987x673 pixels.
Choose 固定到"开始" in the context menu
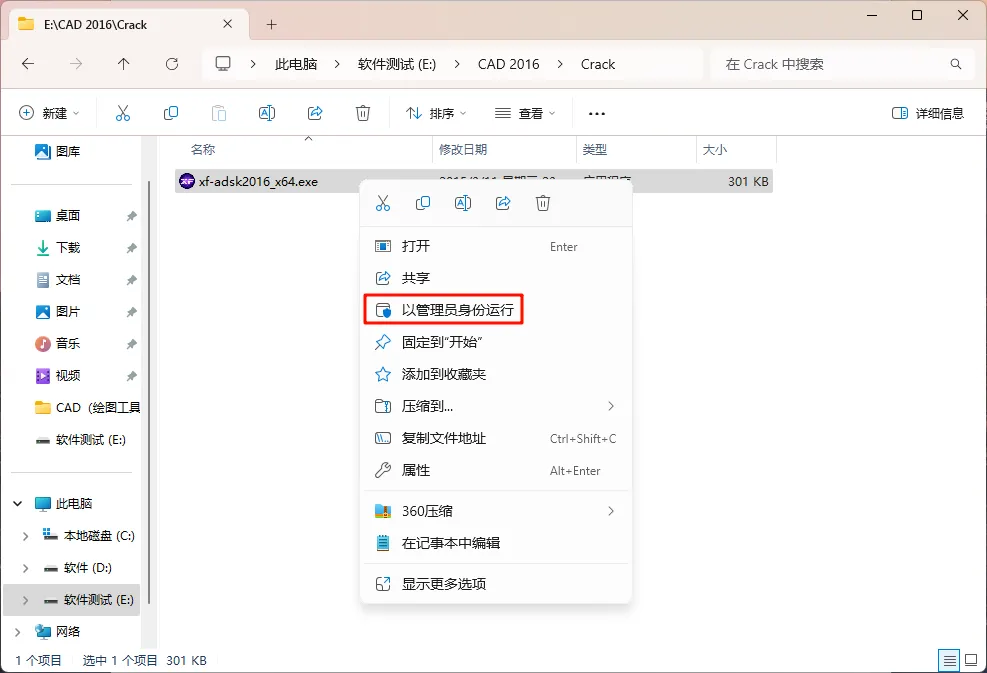click(x=496, y=342)
